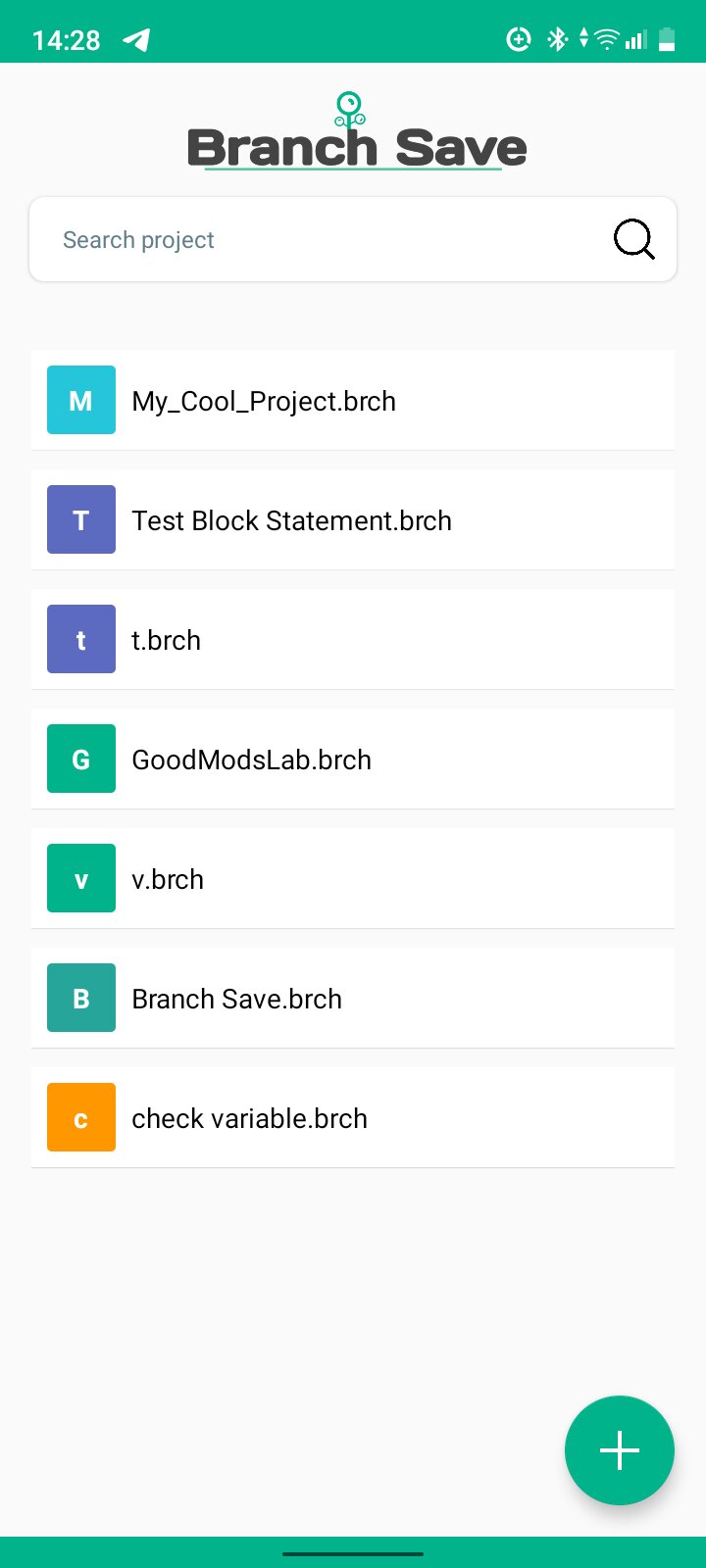Tap the Telegram notification icon in status bar

tap(136, 39)
